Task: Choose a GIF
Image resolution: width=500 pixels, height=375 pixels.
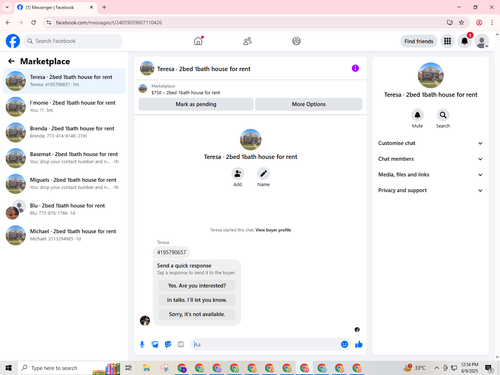Action: point(181,344)
